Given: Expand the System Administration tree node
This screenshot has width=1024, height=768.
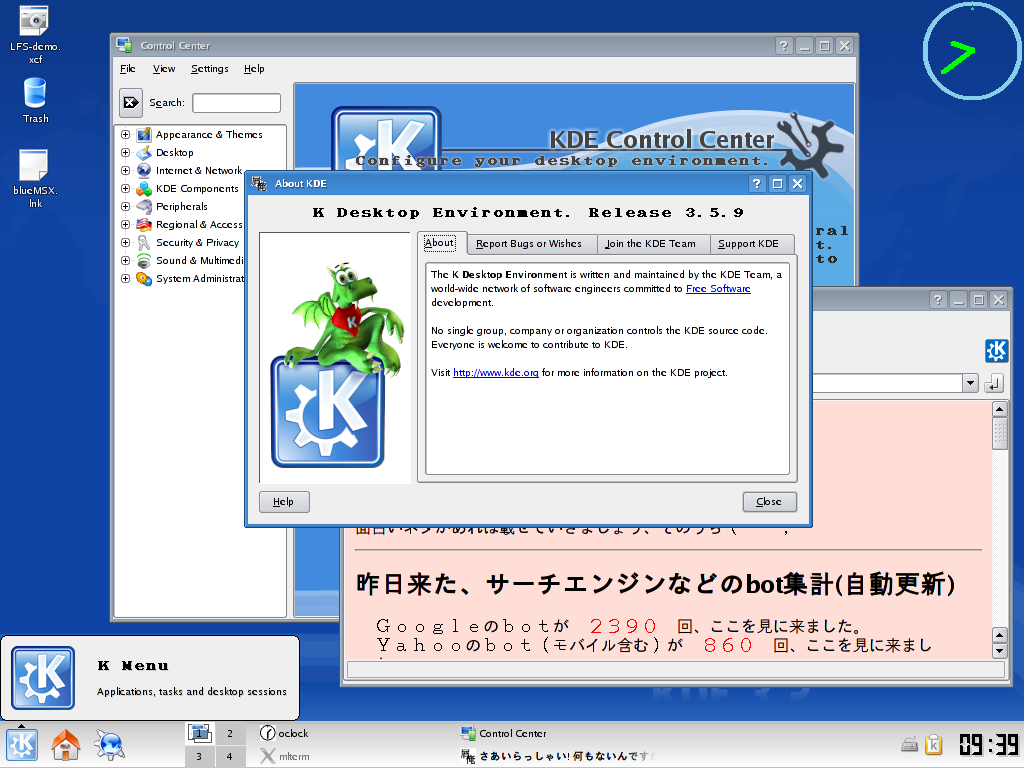Looking at the screenshot, I should [x=125, y=279].
